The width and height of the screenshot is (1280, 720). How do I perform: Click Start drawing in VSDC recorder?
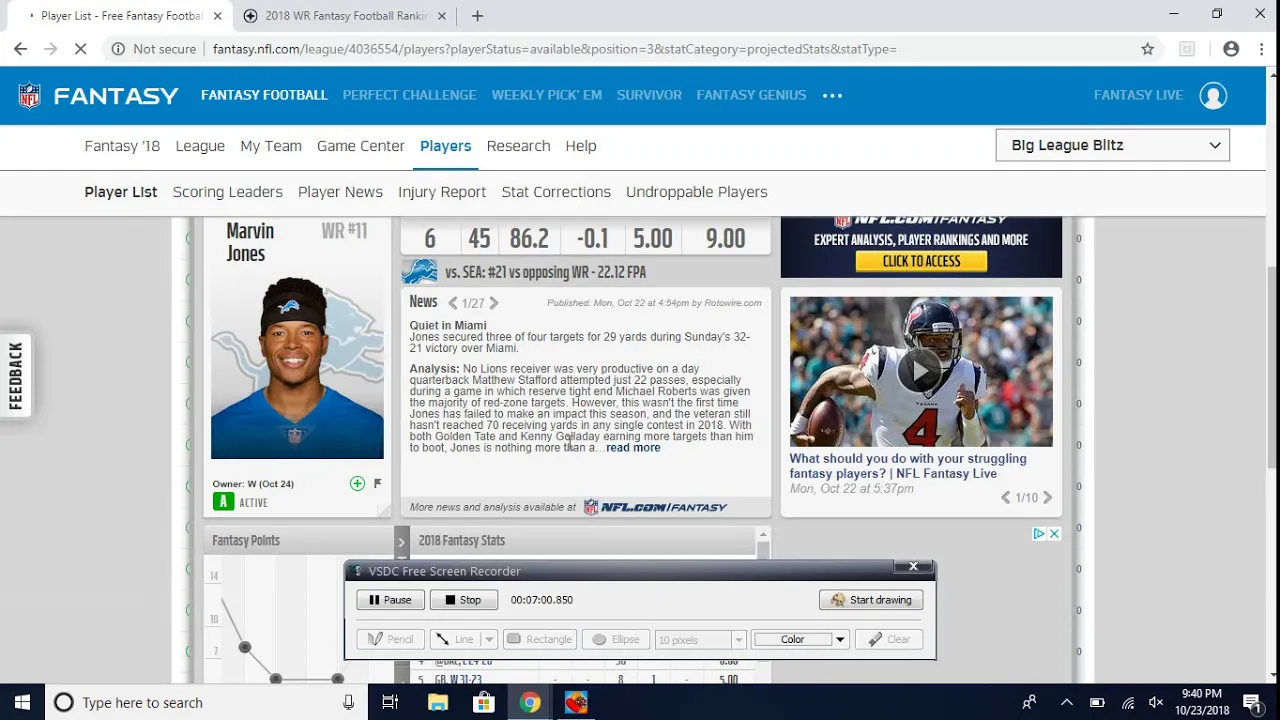pos(871,600)
